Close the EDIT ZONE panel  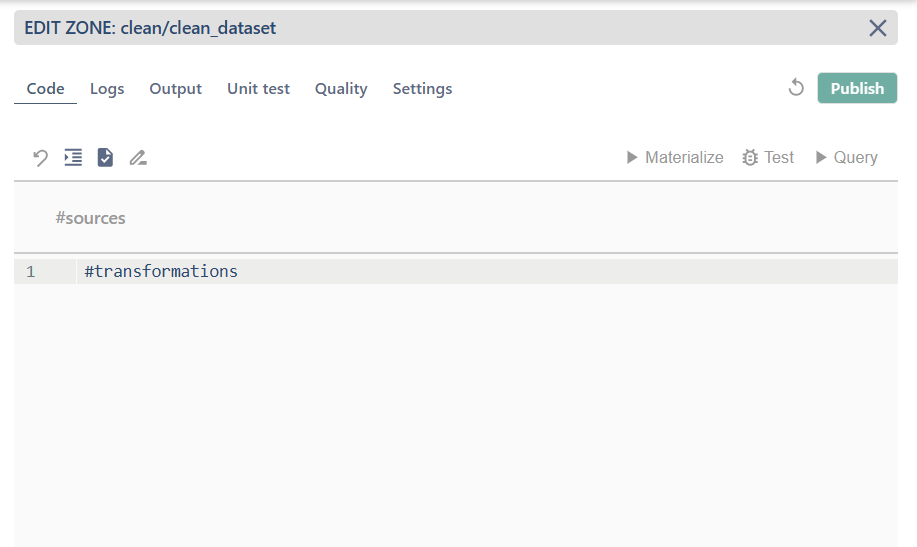pos(877,27)
